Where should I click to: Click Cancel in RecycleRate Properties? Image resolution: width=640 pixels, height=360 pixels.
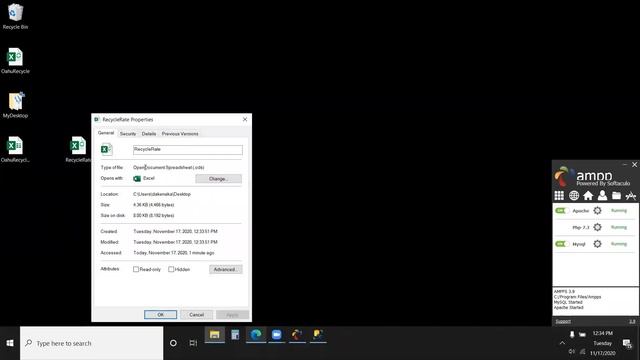tap(196, 315)
